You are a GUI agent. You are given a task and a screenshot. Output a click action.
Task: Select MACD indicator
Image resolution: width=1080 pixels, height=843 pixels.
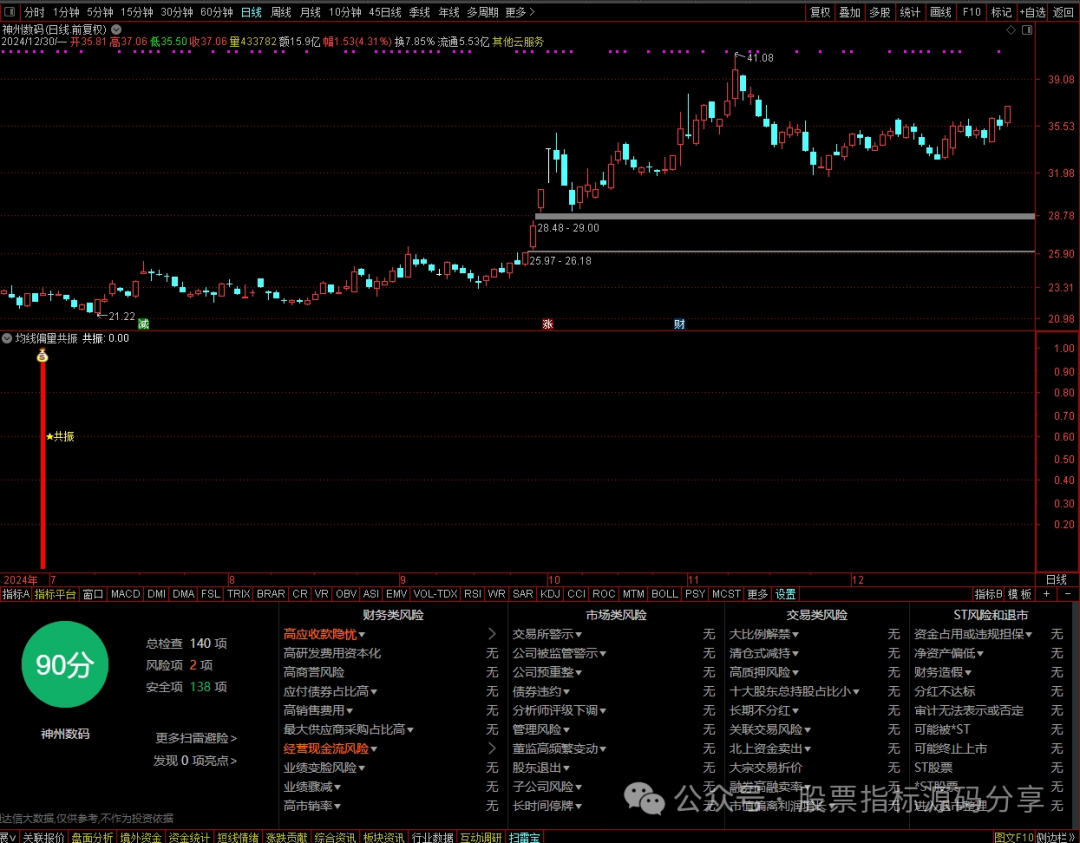coord(125,594)
